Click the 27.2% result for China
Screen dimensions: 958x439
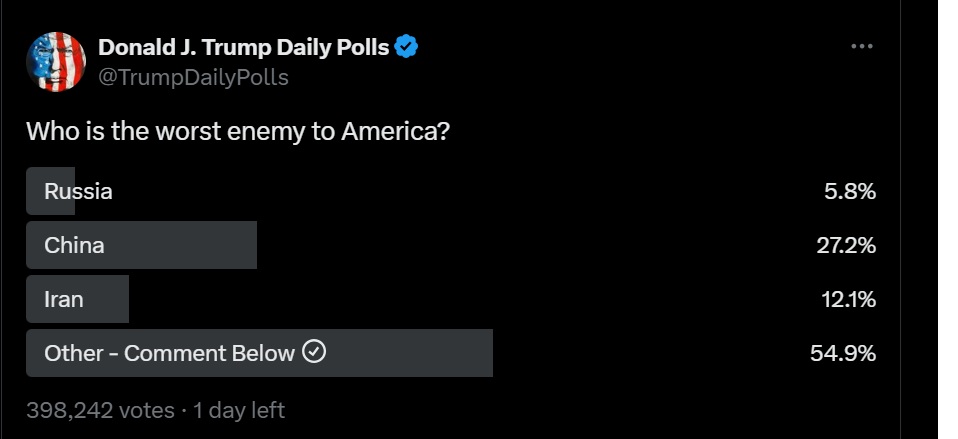tap(846, 245)
